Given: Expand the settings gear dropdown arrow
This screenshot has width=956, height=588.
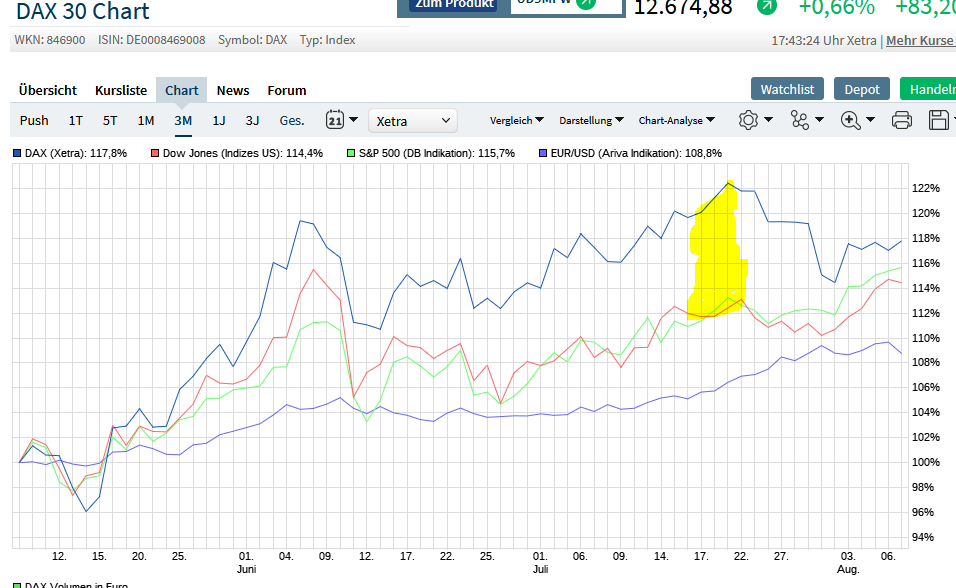Looking at the screenshot, I should (768, 120).
